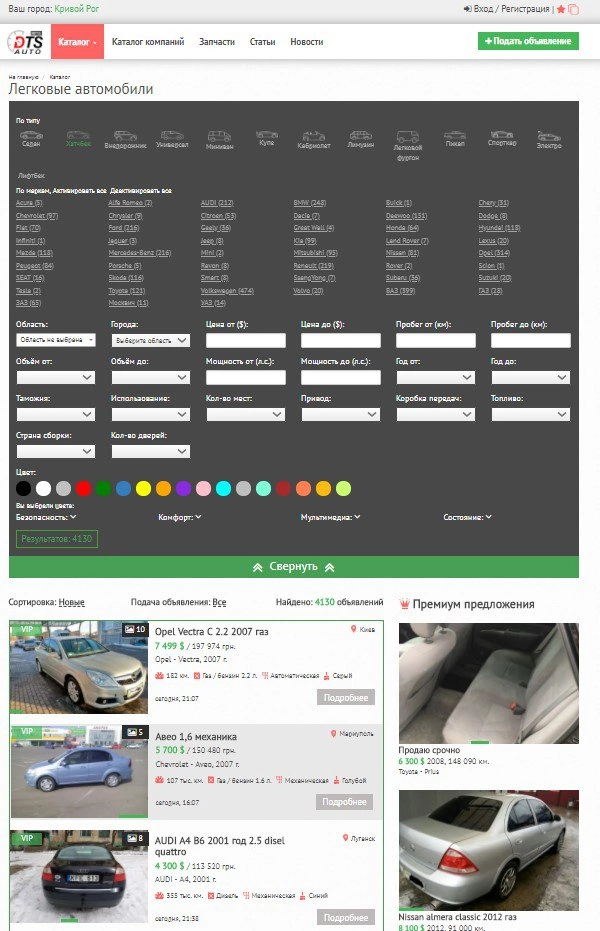Viewport: 600px width, 931px height.
Task: Toggle the ВАЗ (399) brand filter
Action: [400, 291]
